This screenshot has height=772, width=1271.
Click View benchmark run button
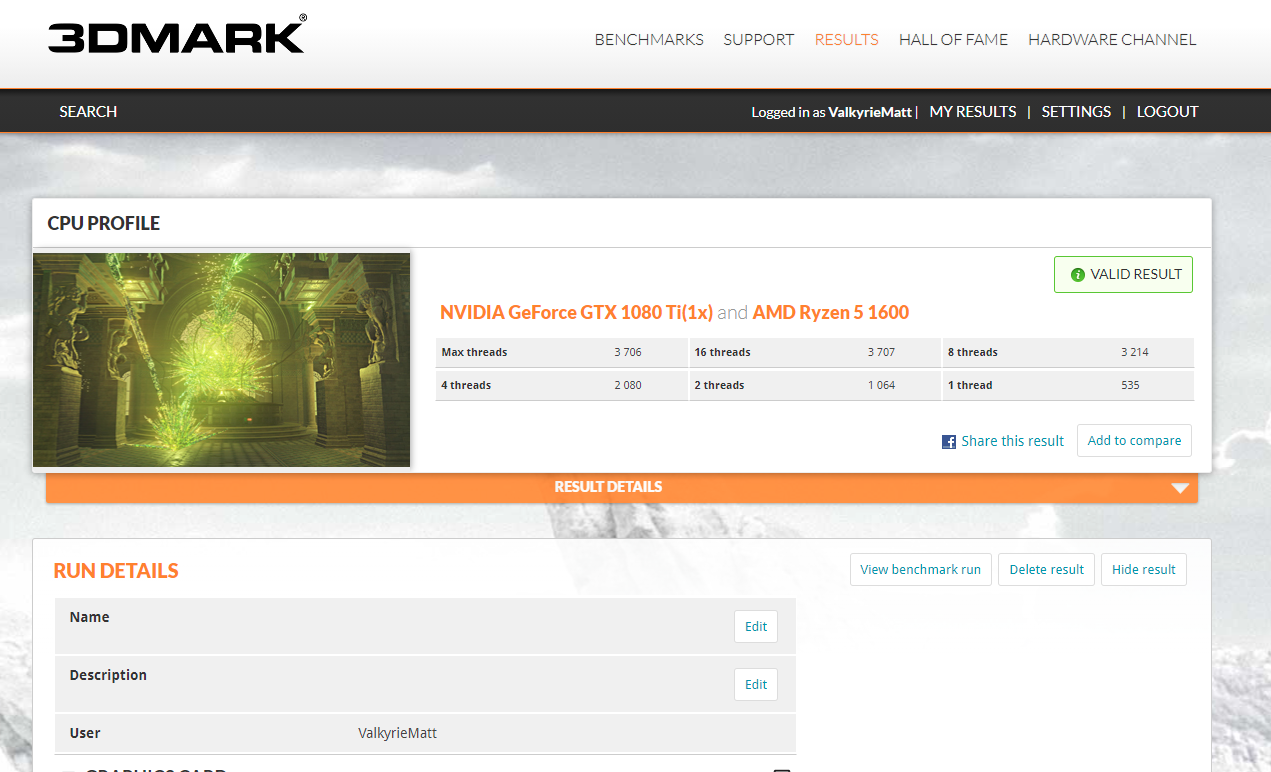(920, 570)
